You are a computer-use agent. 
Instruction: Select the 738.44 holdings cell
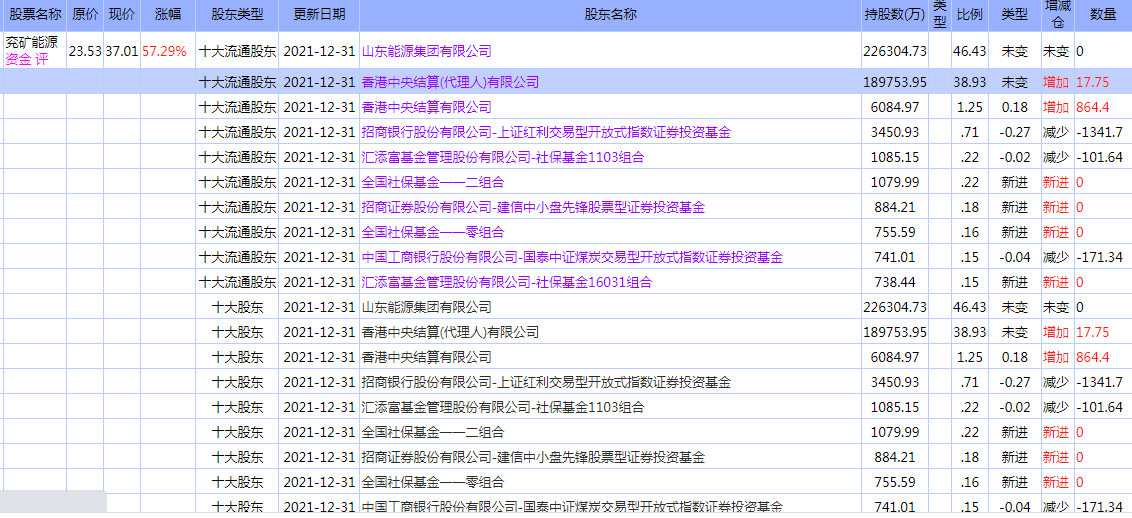coord(894,282)
